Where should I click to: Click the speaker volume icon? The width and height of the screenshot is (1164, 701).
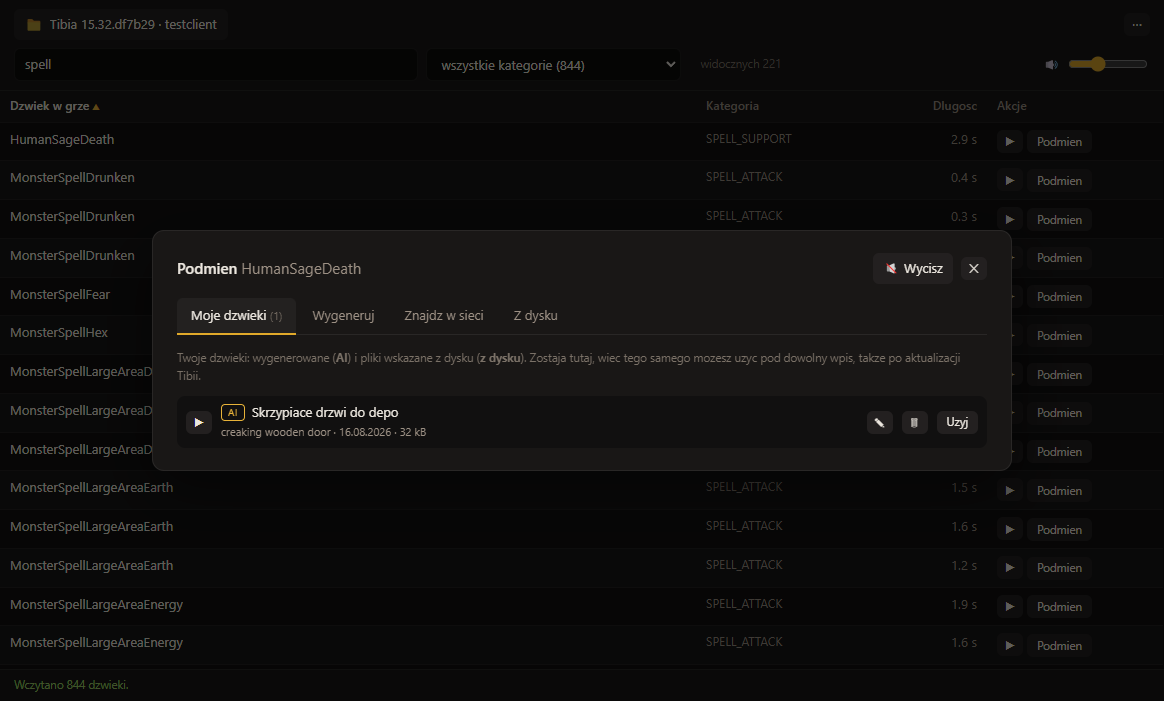[1051, 65]
